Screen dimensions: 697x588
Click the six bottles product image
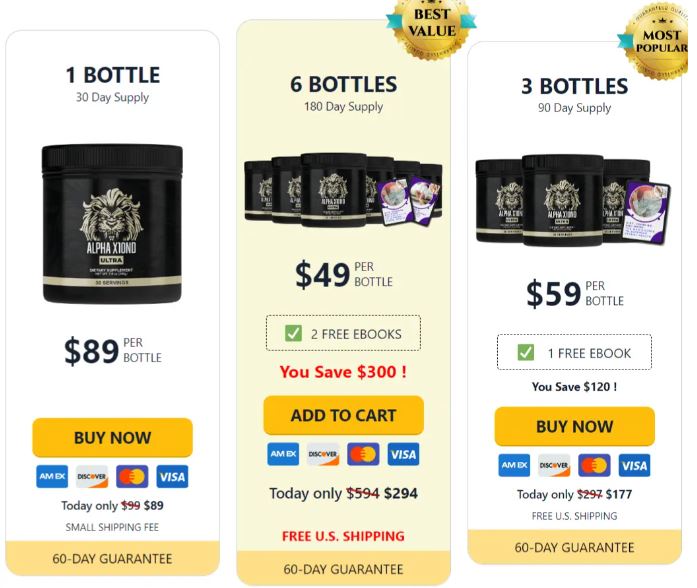[344, 190]
